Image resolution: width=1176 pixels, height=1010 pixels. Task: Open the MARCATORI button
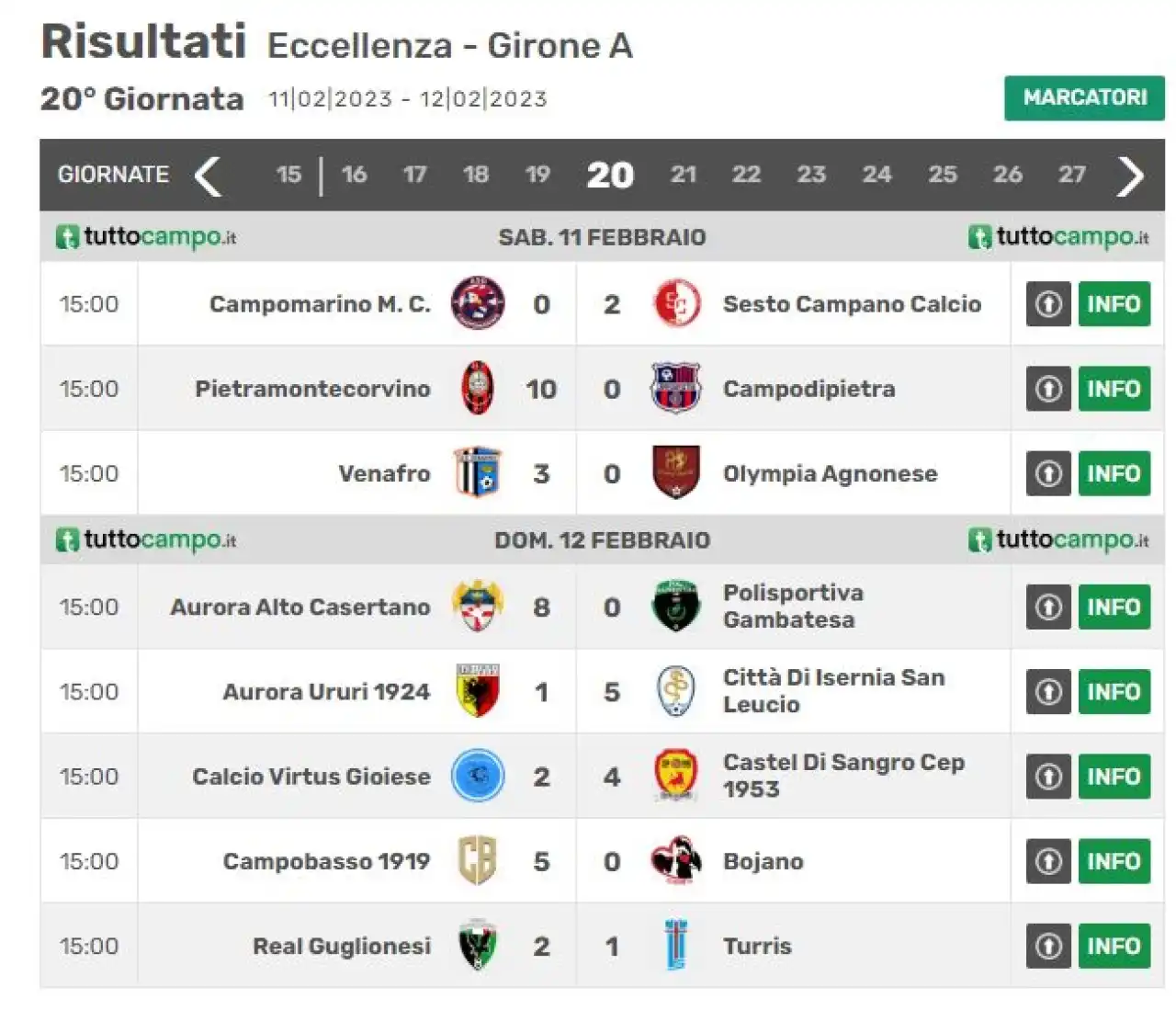pos(1084,97)
